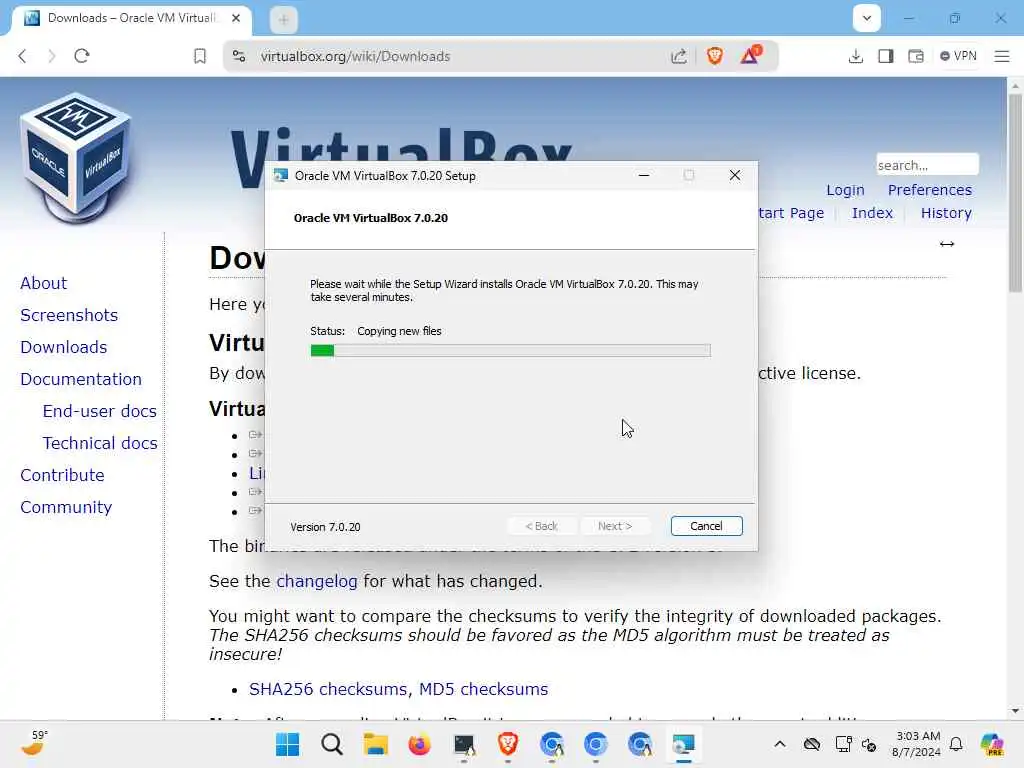This screenshot has height=768, width=1024.
Task: Open Community in the sidebar
Action: click(x=66, y=507)
